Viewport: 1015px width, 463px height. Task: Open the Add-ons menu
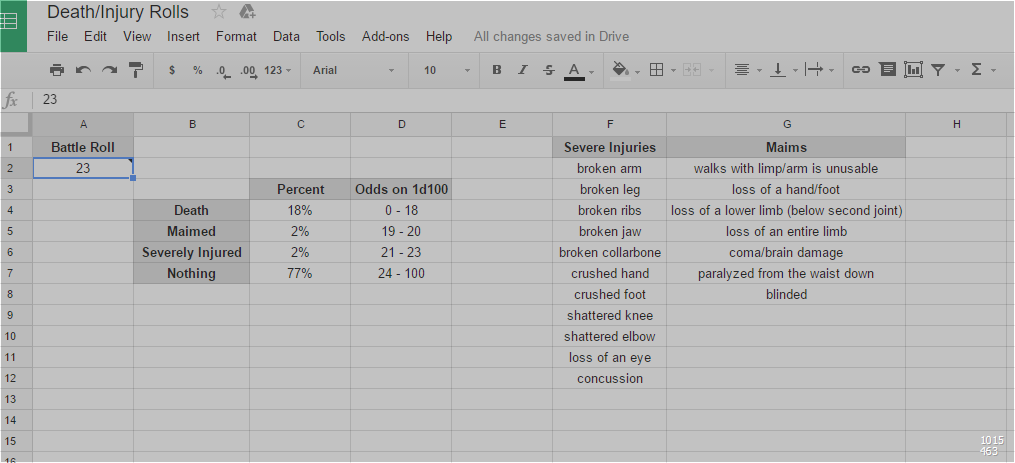coord(385,36)
